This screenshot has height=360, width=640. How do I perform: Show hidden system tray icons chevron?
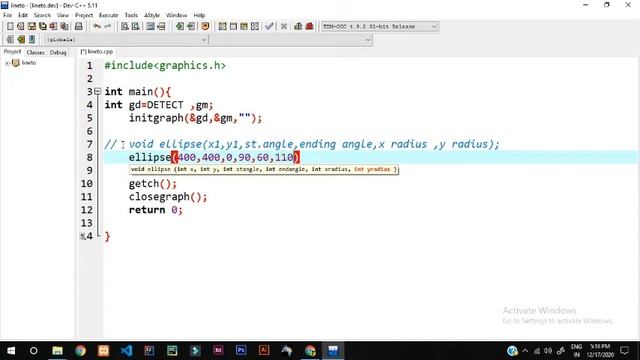tap(525, 351)
